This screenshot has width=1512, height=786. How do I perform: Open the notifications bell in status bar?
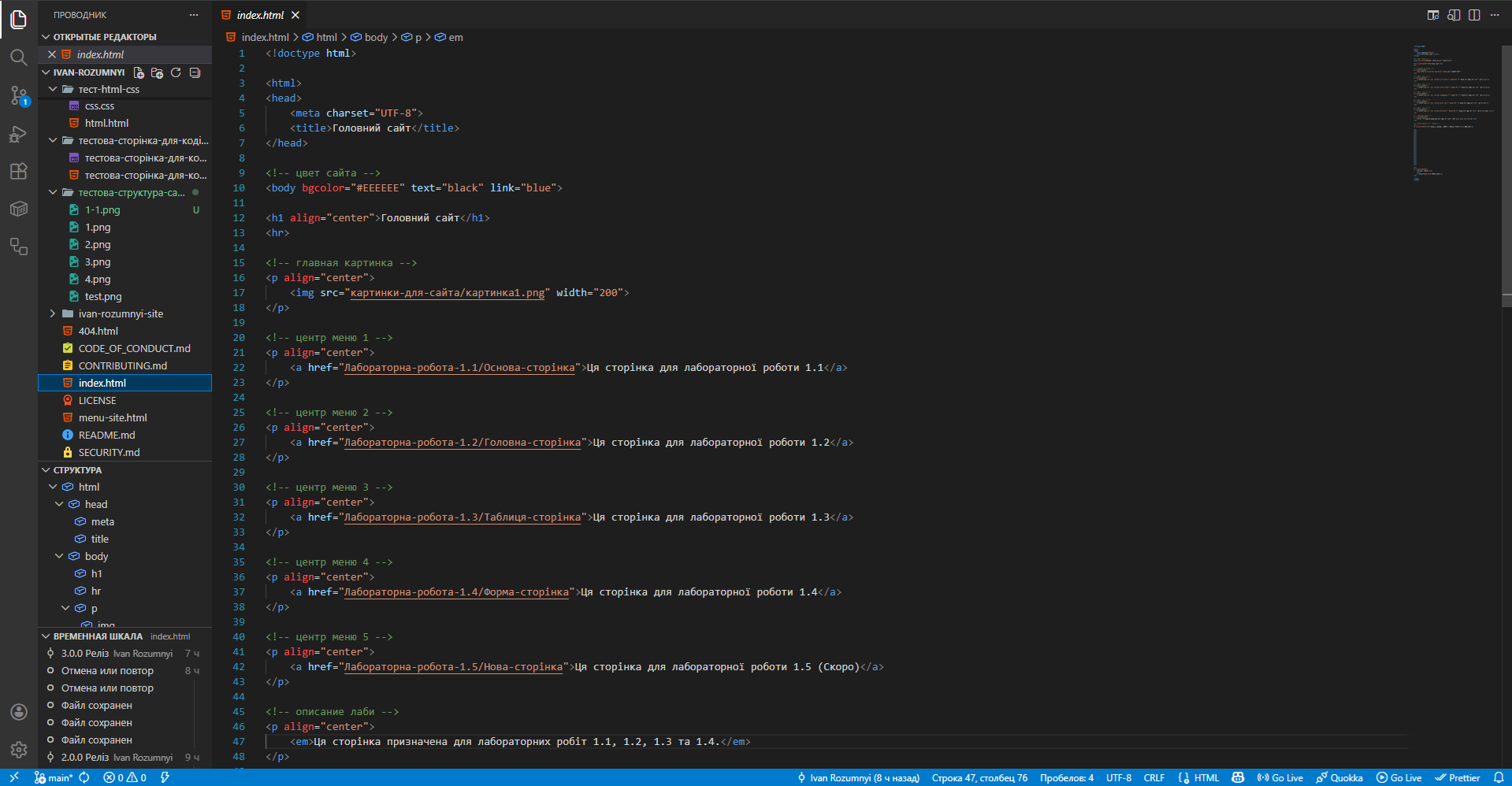[x=1498, y=777]
